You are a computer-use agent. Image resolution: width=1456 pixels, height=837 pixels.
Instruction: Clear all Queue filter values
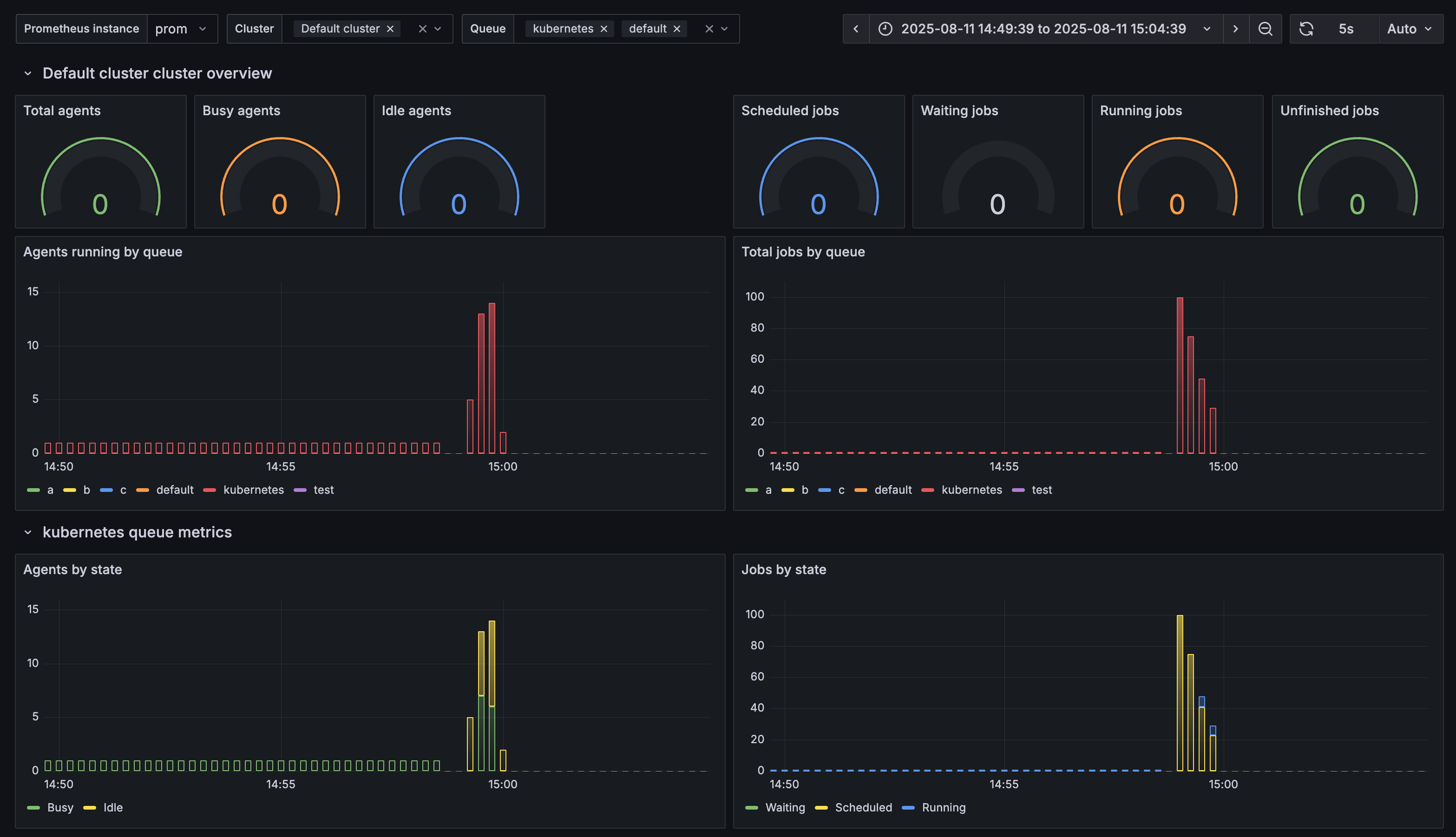click(x=709, y=29)
